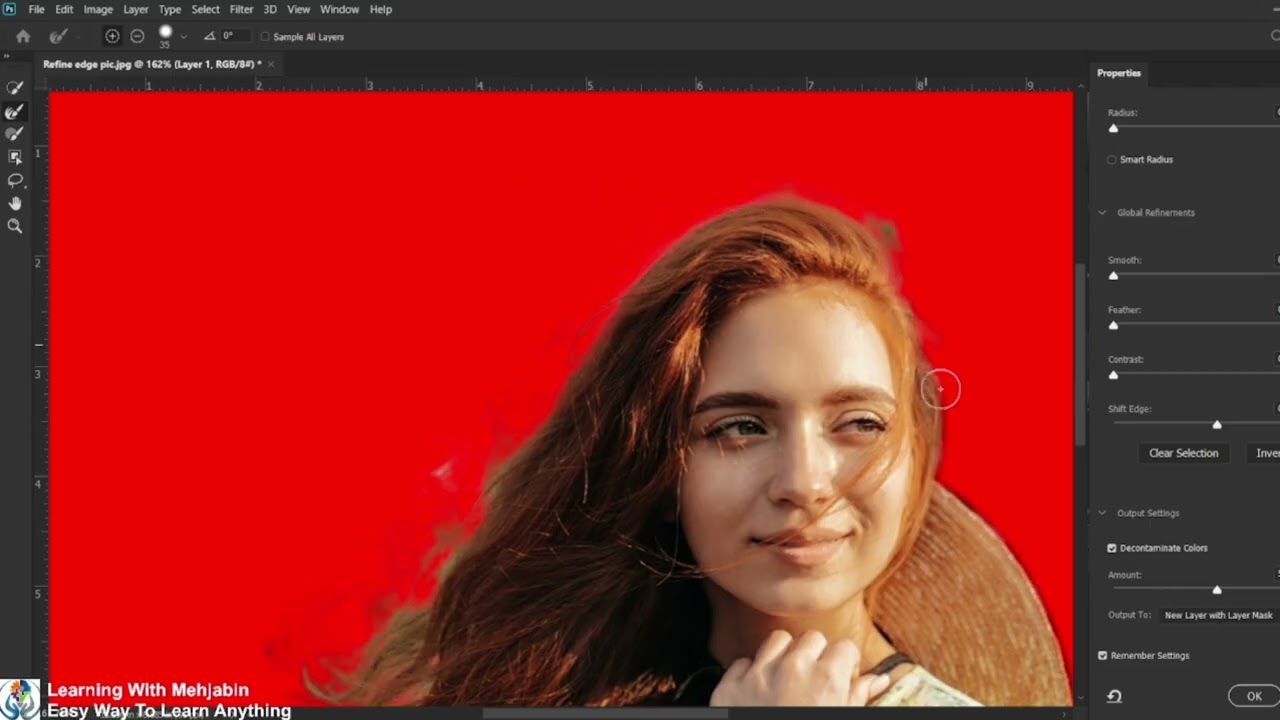This screenshot has width=1280, height=720.
Task: Select the Refine edge pic.jpg document tab
Action: (152, 64)
